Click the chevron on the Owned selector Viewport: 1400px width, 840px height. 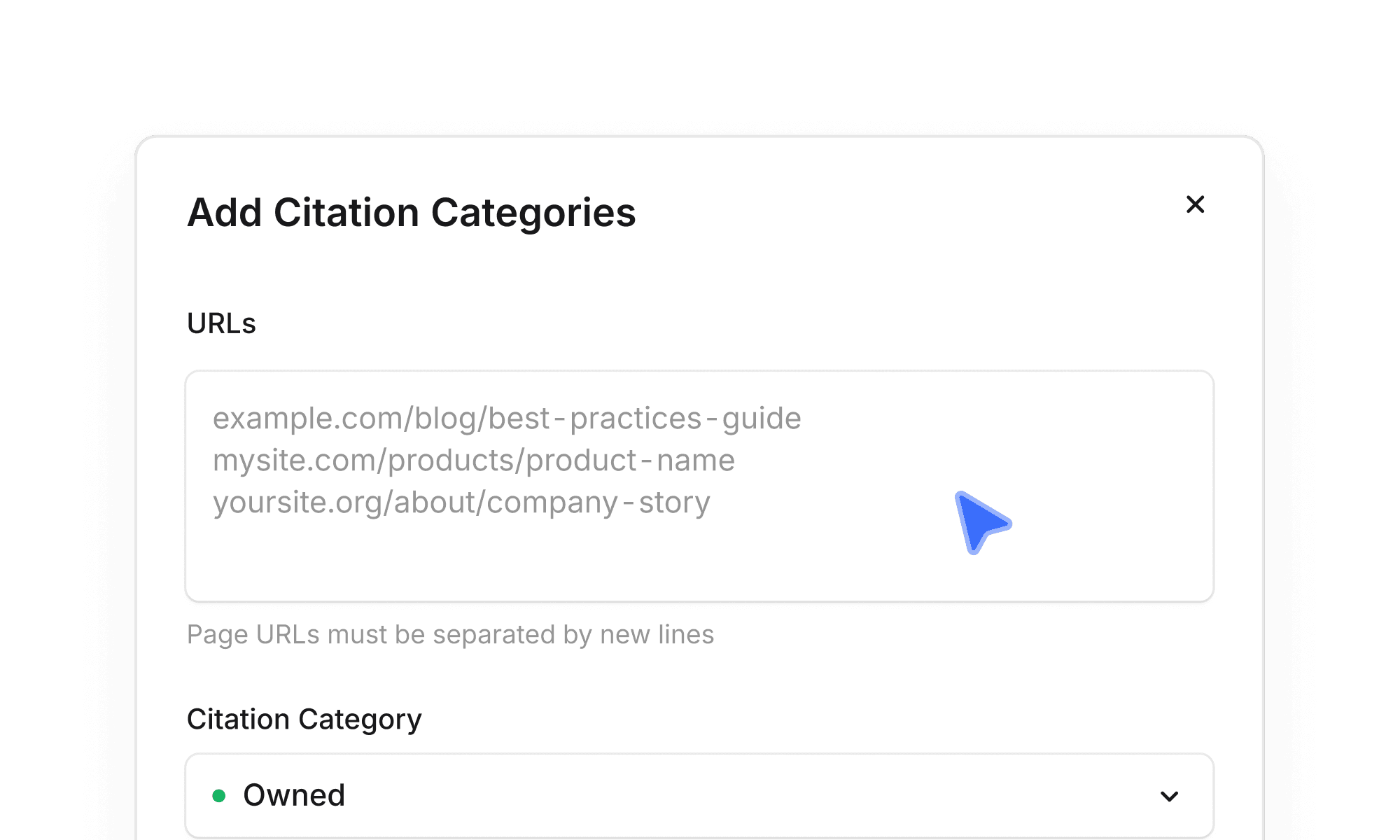(x=1169, y=795)
